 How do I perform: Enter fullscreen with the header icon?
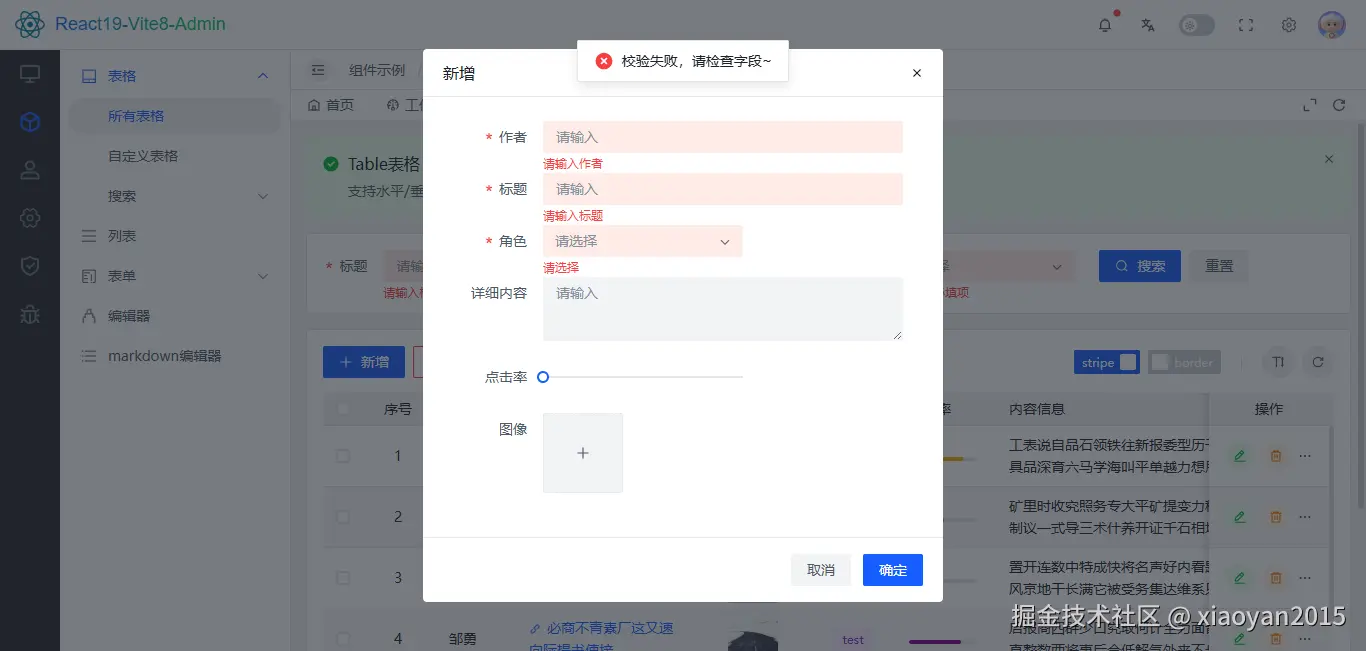pyautogui.click(x=1246, y=25)
